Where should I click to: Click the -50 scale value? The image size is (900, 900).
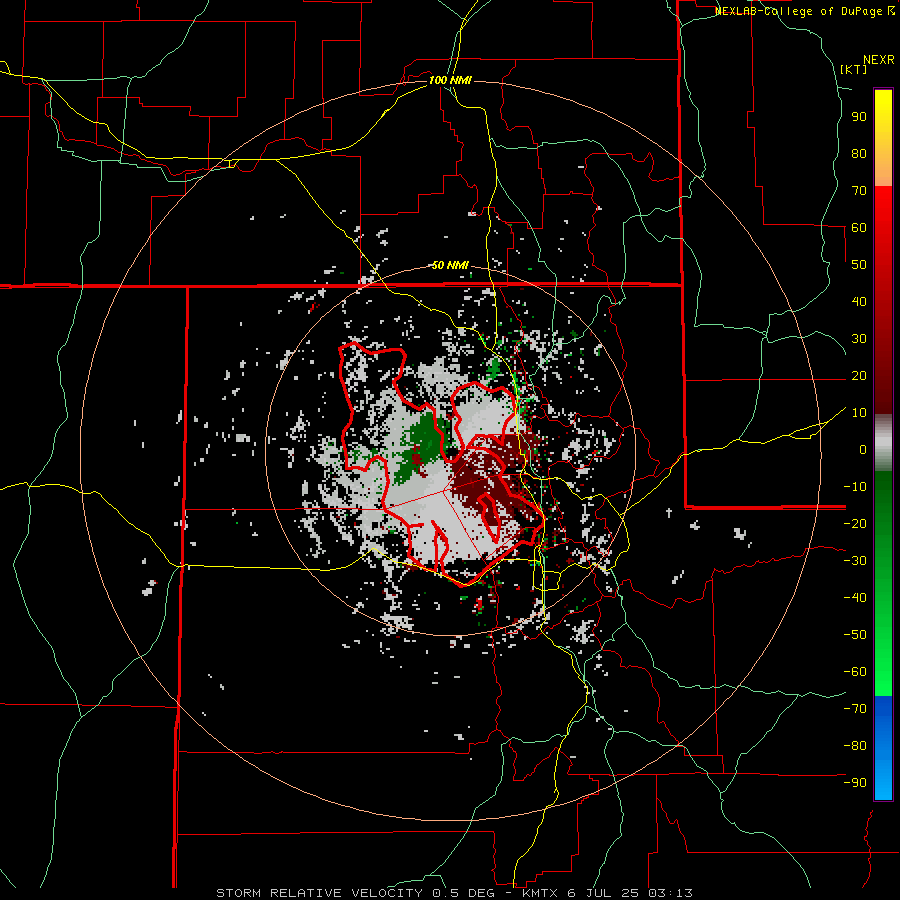(x=855, y=635)
